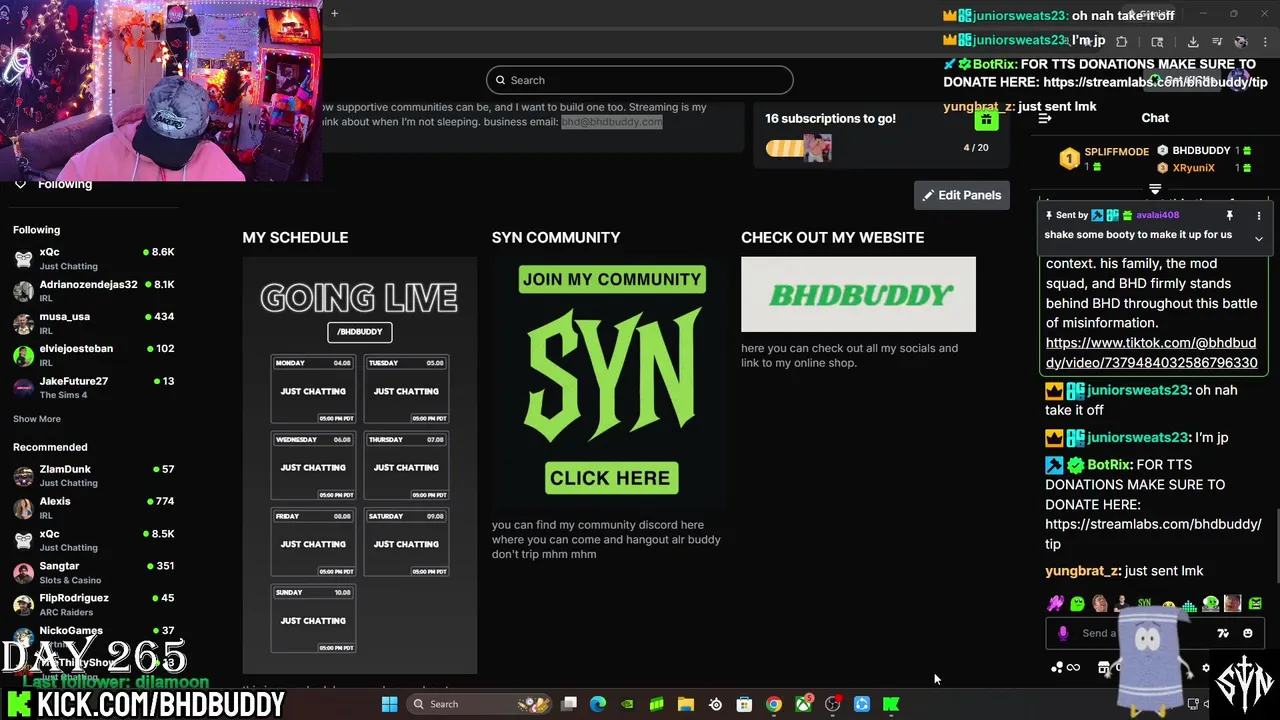The height and width of the screenshot is (720, 1280).
Task: Click the Edit Panels button
Action: click(962, 195)
